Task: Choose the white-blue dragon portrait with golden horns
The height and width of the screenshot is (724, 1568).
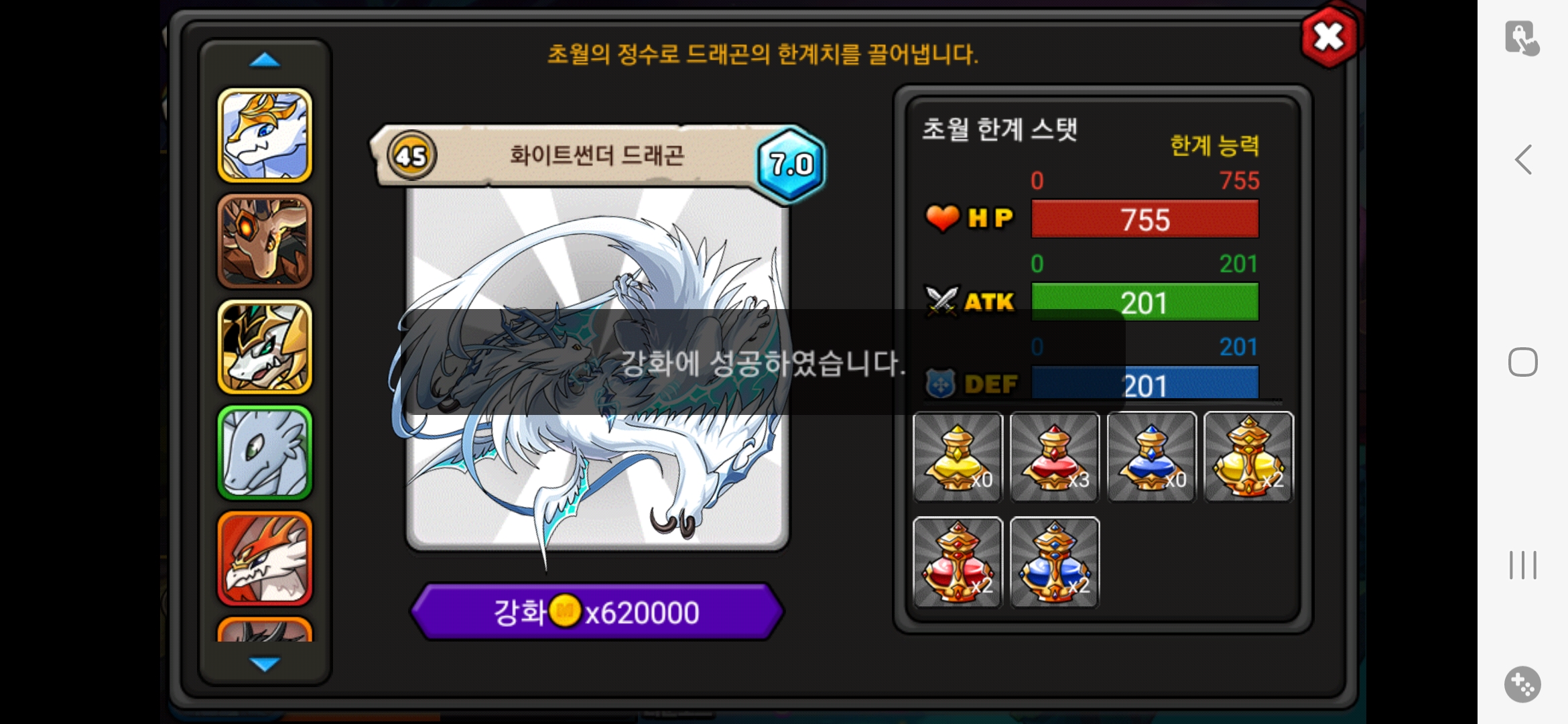Action: coord(265,135)
